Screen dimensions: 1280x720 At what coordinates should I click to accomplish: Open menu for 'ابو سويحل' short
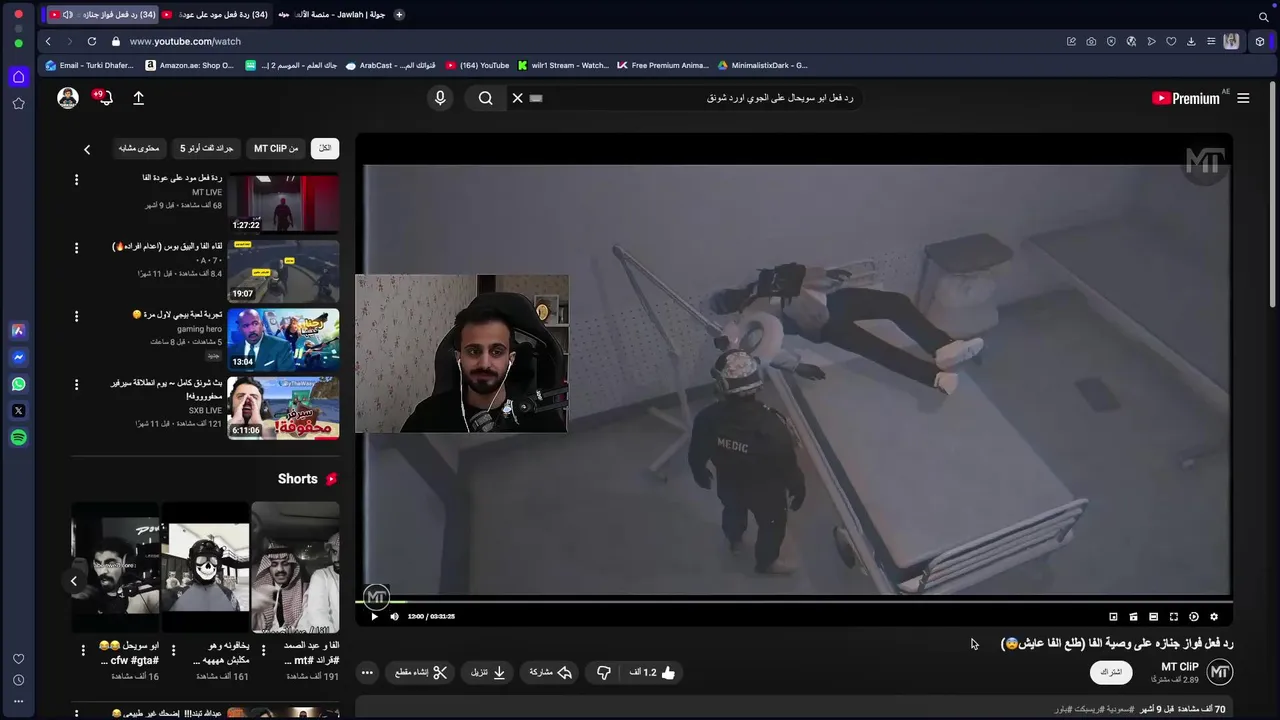(x=83, y=651)
